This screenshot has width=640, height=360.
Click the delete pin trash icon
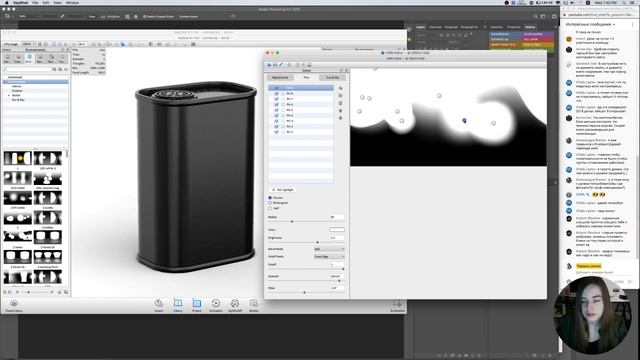click(340, 103)
